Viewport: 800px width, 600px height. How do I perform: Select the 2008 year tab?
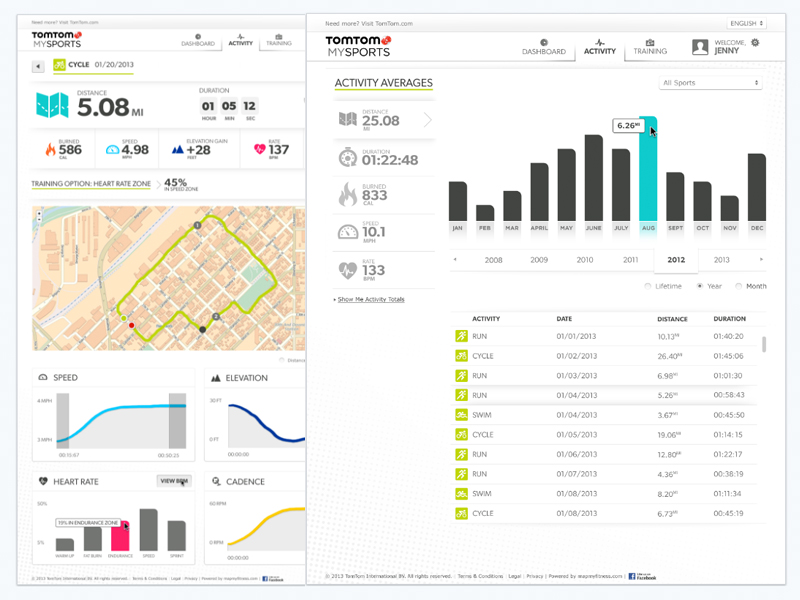click(x=493, y=260)
